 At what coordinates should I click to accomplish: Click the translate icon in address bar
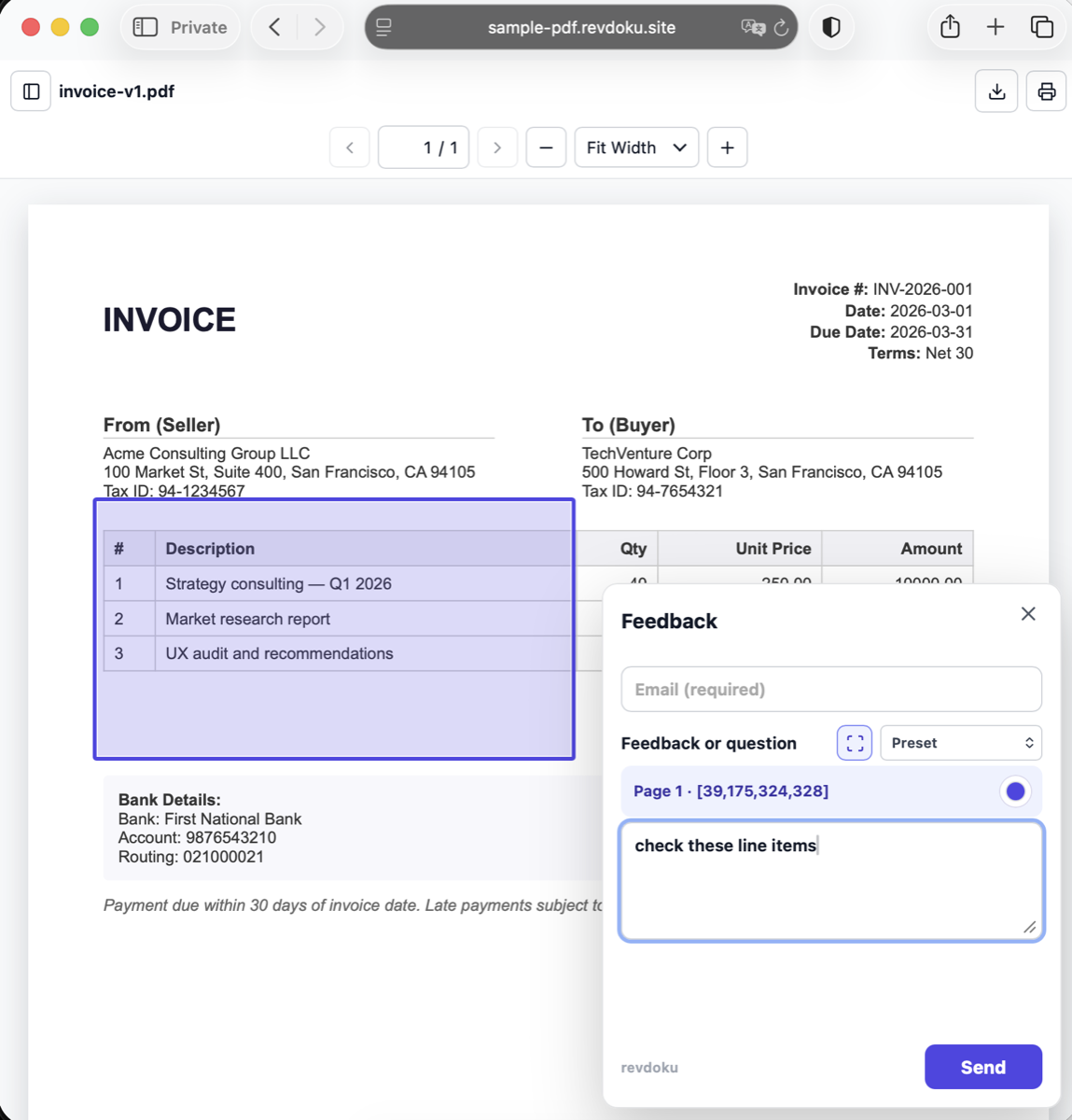[x=752, y=27]
